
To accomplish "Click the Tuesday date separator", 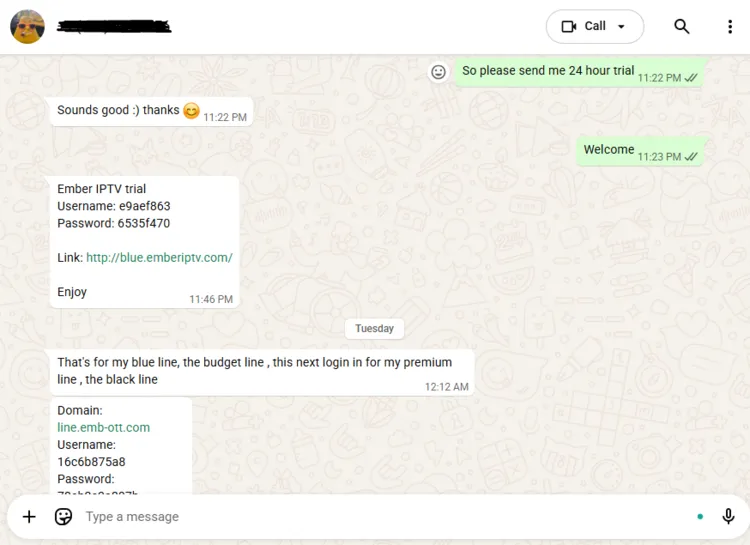I will click(374, 328).
